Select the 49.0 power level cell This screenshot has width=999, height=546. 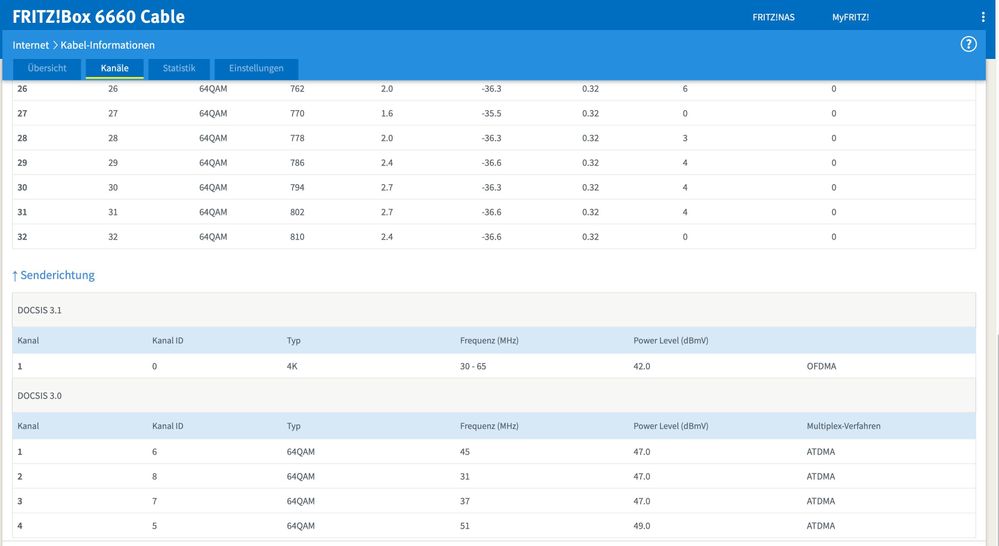pos(641,526)
